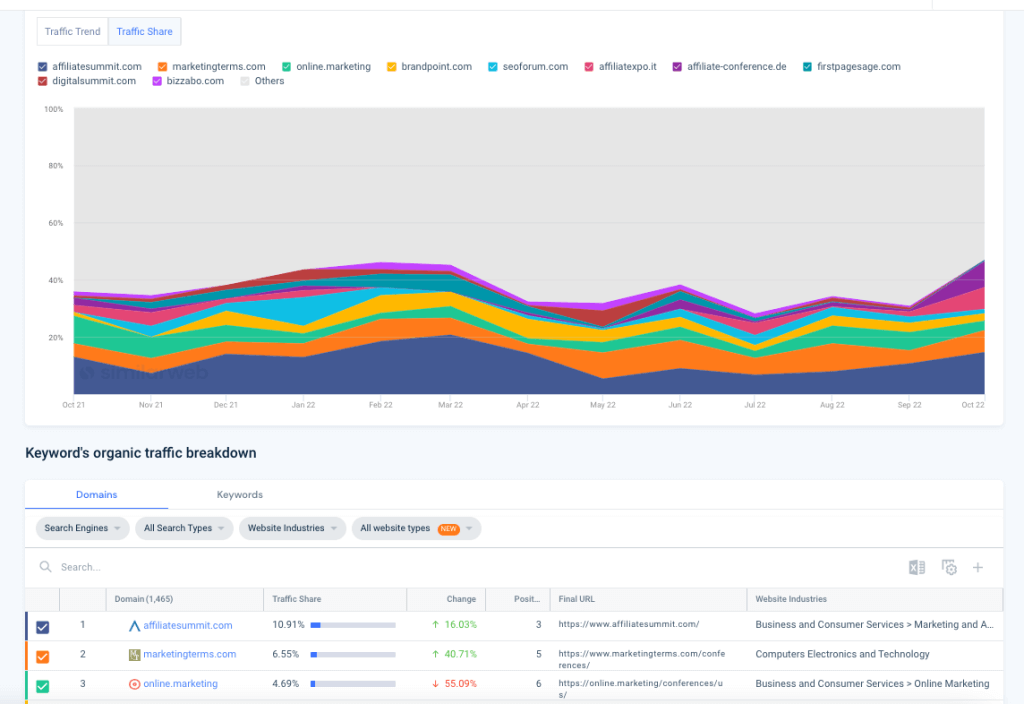The width and height of the screenshot is (1024, 704).
Task: Toggle the Others legend checkbox
Action: coord(245,81)
